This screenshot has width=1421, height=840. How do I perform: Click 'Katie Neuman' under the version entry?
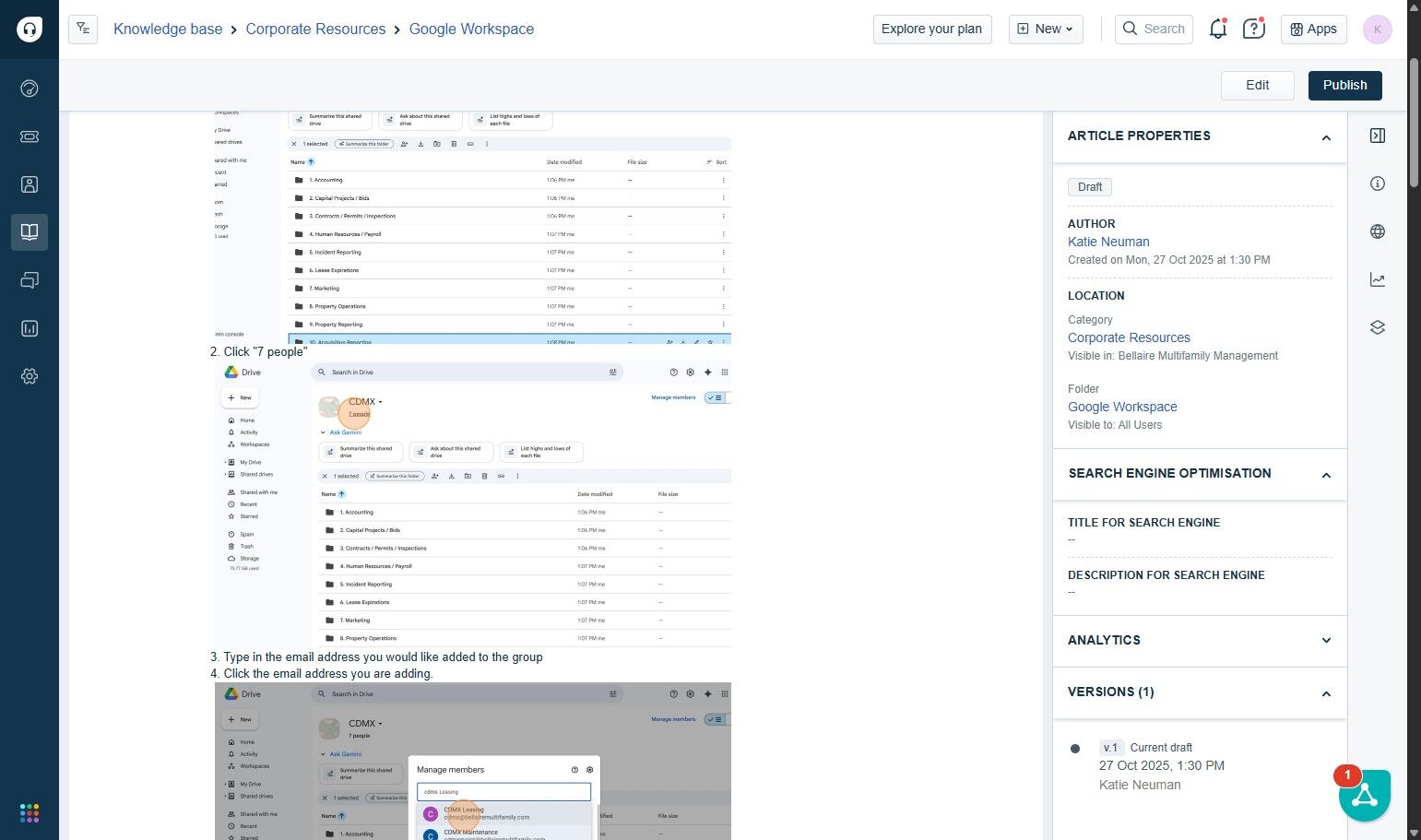click(x=1140, y=786)
